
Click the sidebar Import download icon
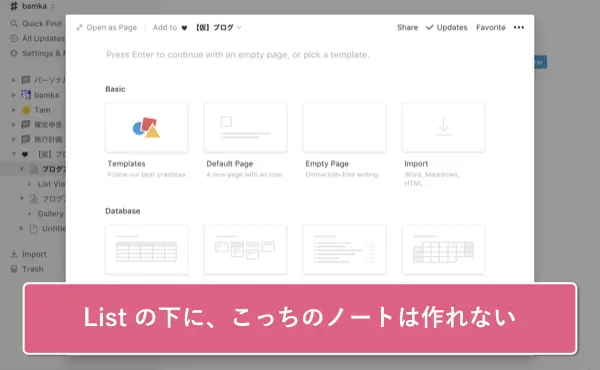[14, 254]
